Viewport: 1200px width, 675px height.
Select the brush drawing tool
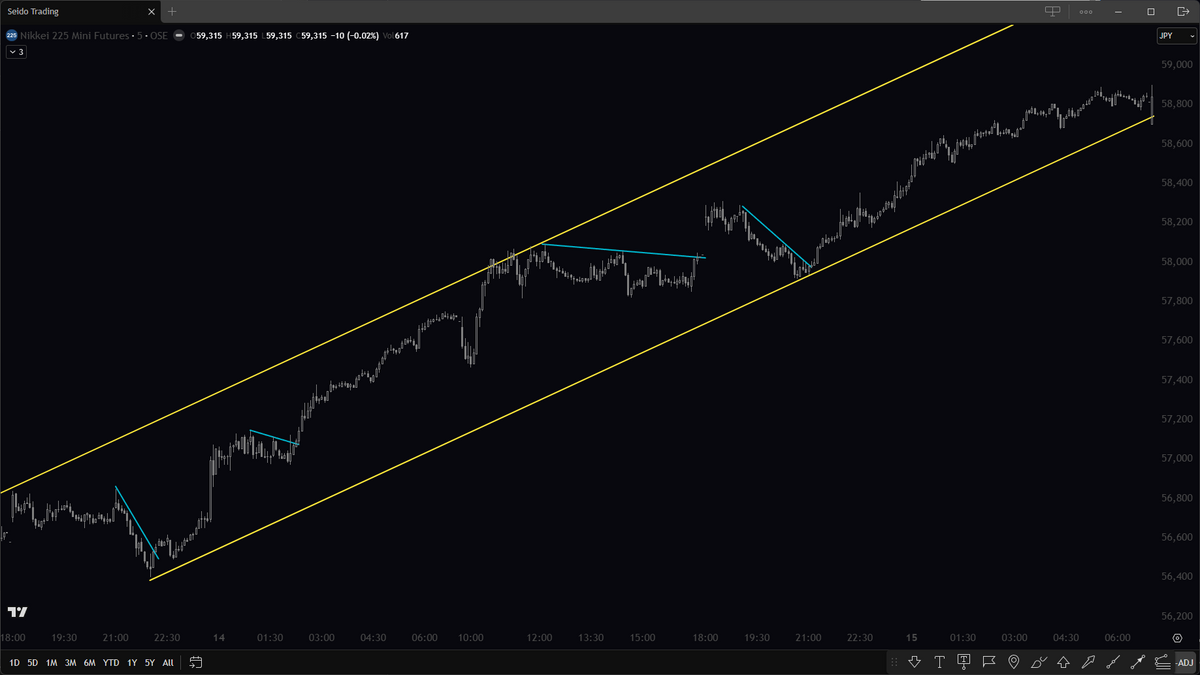pyautogui.click(x=1038, y=662)
